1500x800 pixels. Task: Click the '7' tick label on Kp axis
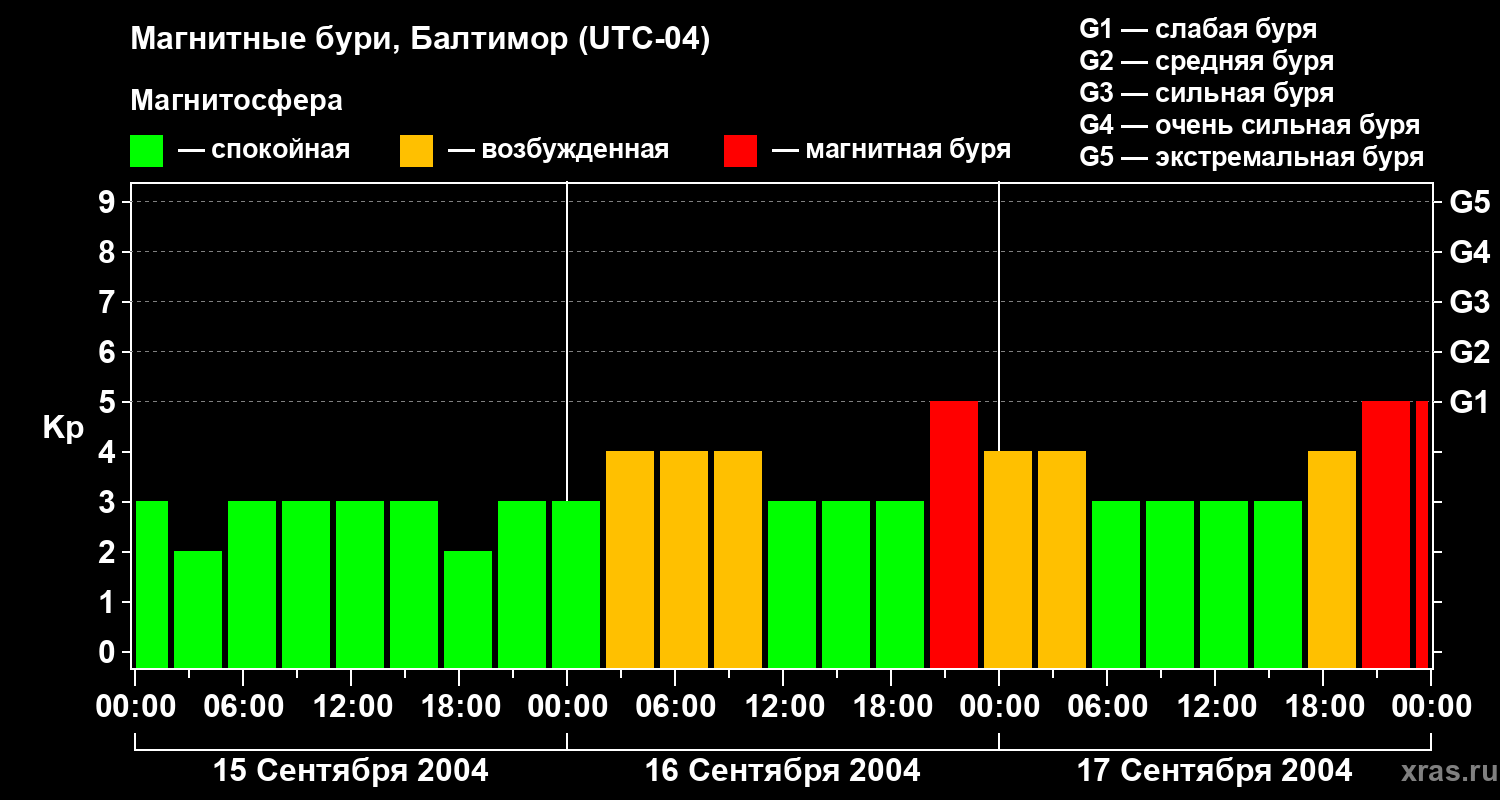[x=109, y=302]
